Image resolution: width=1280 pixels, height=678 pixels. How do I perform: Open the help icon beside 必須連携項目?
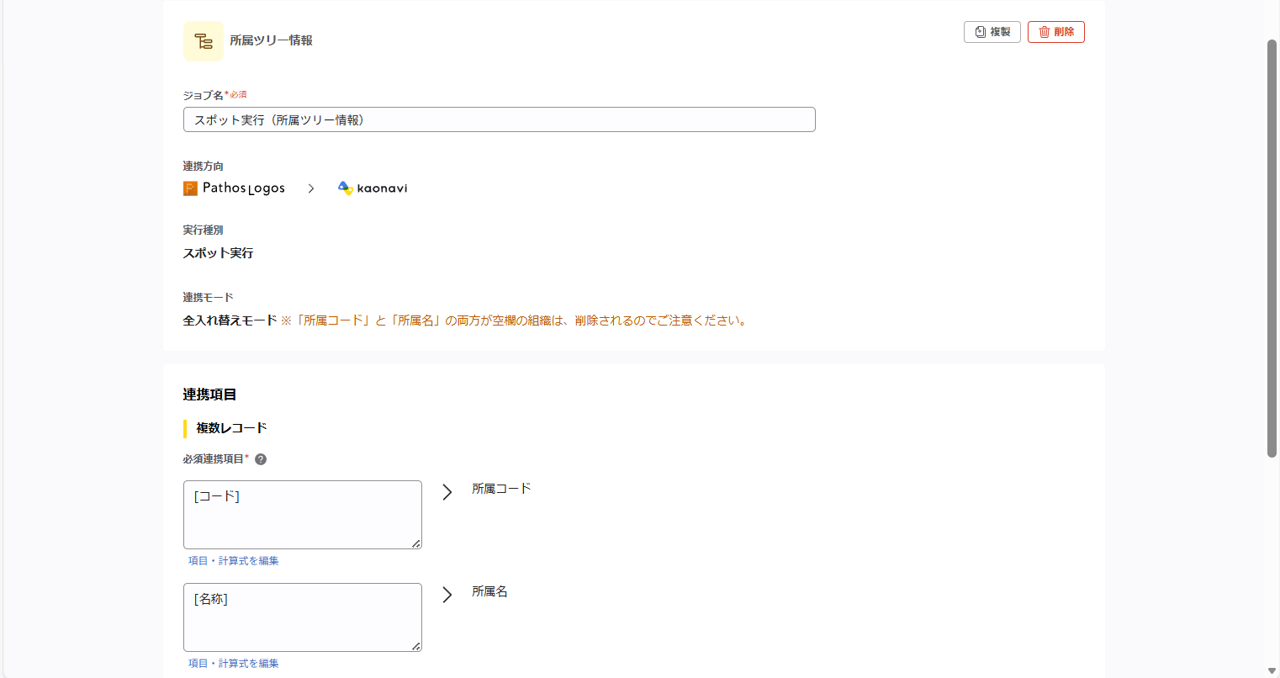pos(261,460)
